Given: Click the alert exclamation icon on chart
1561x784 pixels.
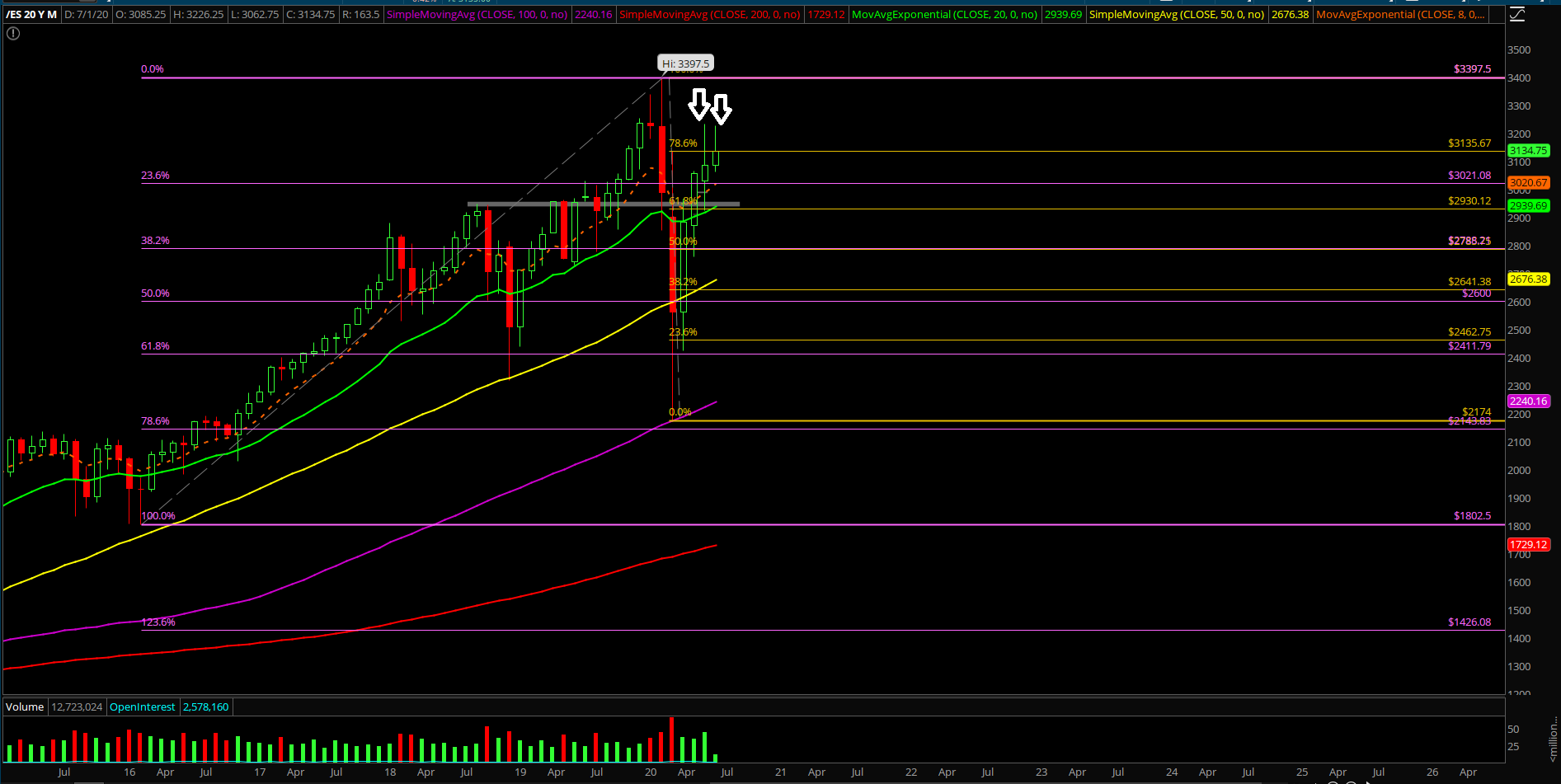Looking at the screenshot, I should [13, 34].
